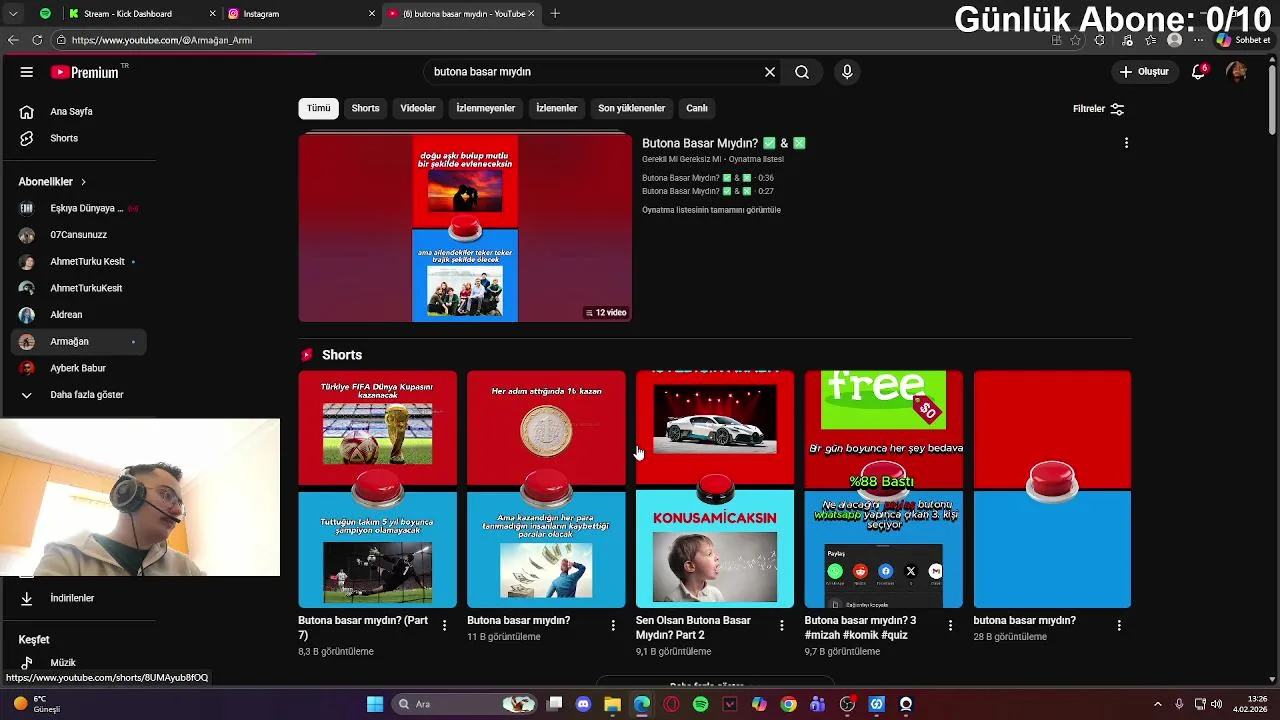Select the Son yüklenenler filter chip
The width and height of the screenshot is (1280, 720).
pos(631,108)
